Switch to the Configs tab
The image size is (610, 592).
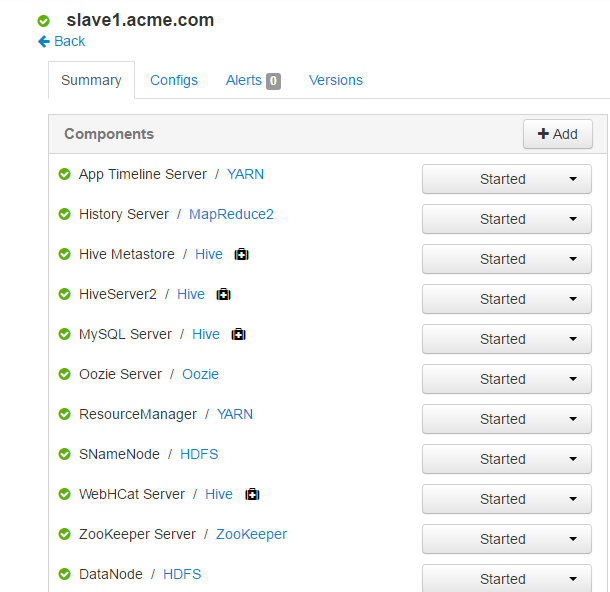(174, 80)
